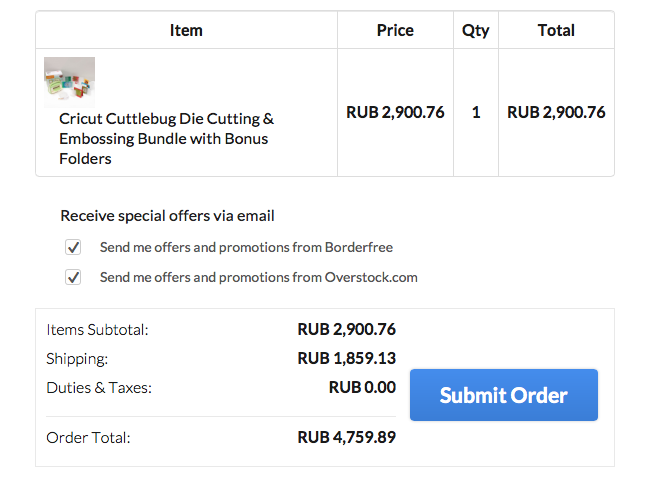Screen dimensions: 671x498
Task: Click the "Receive special offers via email" heading
Action: pyautogui.click(x=167, y=215)
